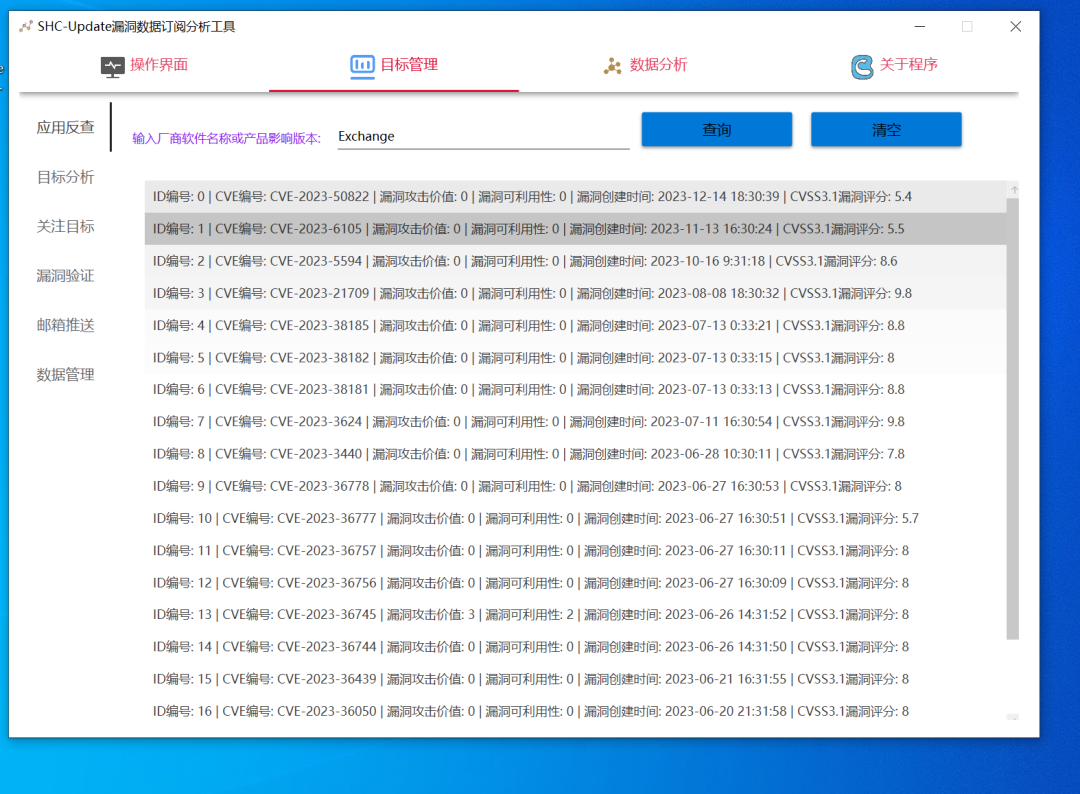The image size is (1080, 794).
Task: Click the 清空 button
Action: tap(886, 129)
